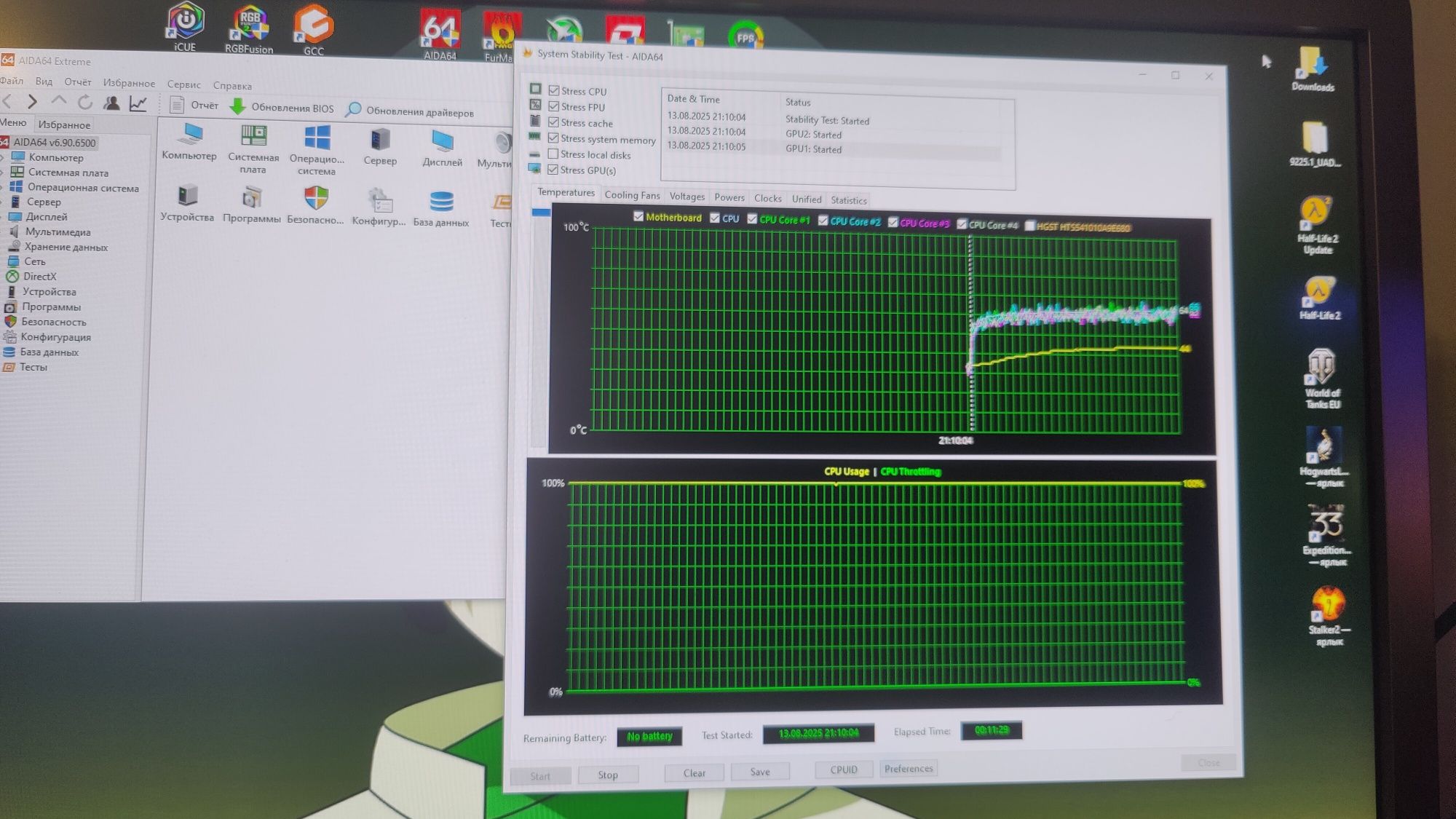Open the FurMark desktop shortcut
1456x819 pixels.
click(502, 32)
